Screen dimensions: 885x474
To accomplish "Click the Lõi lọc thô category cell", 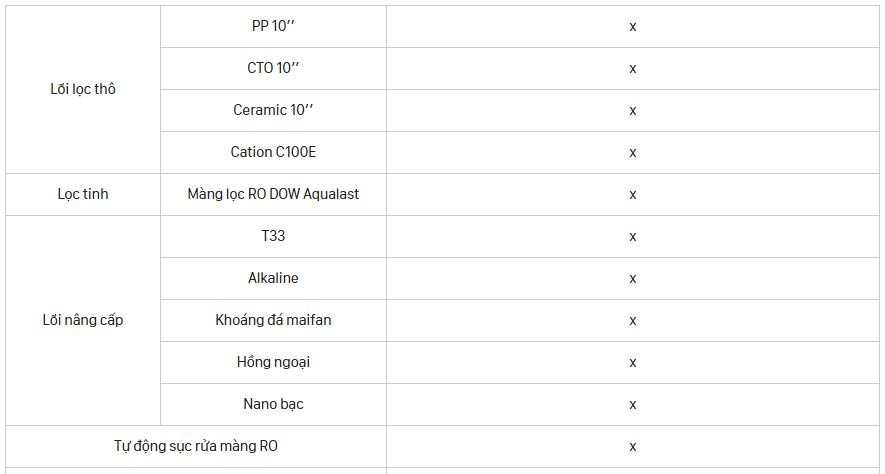I will click(83, 89).
